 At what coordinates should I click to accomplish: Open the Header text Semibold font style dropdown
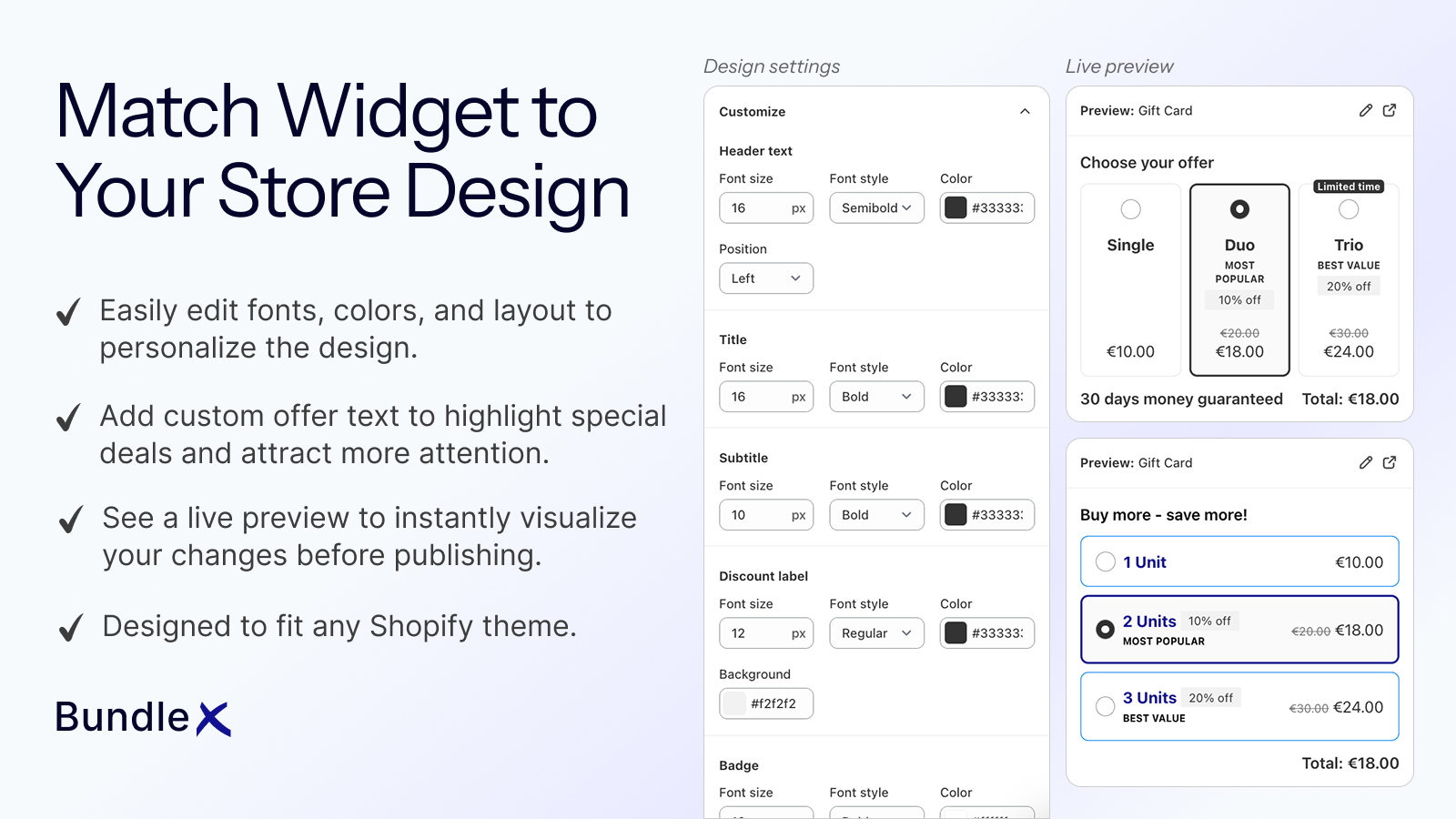tap(875, 207)
